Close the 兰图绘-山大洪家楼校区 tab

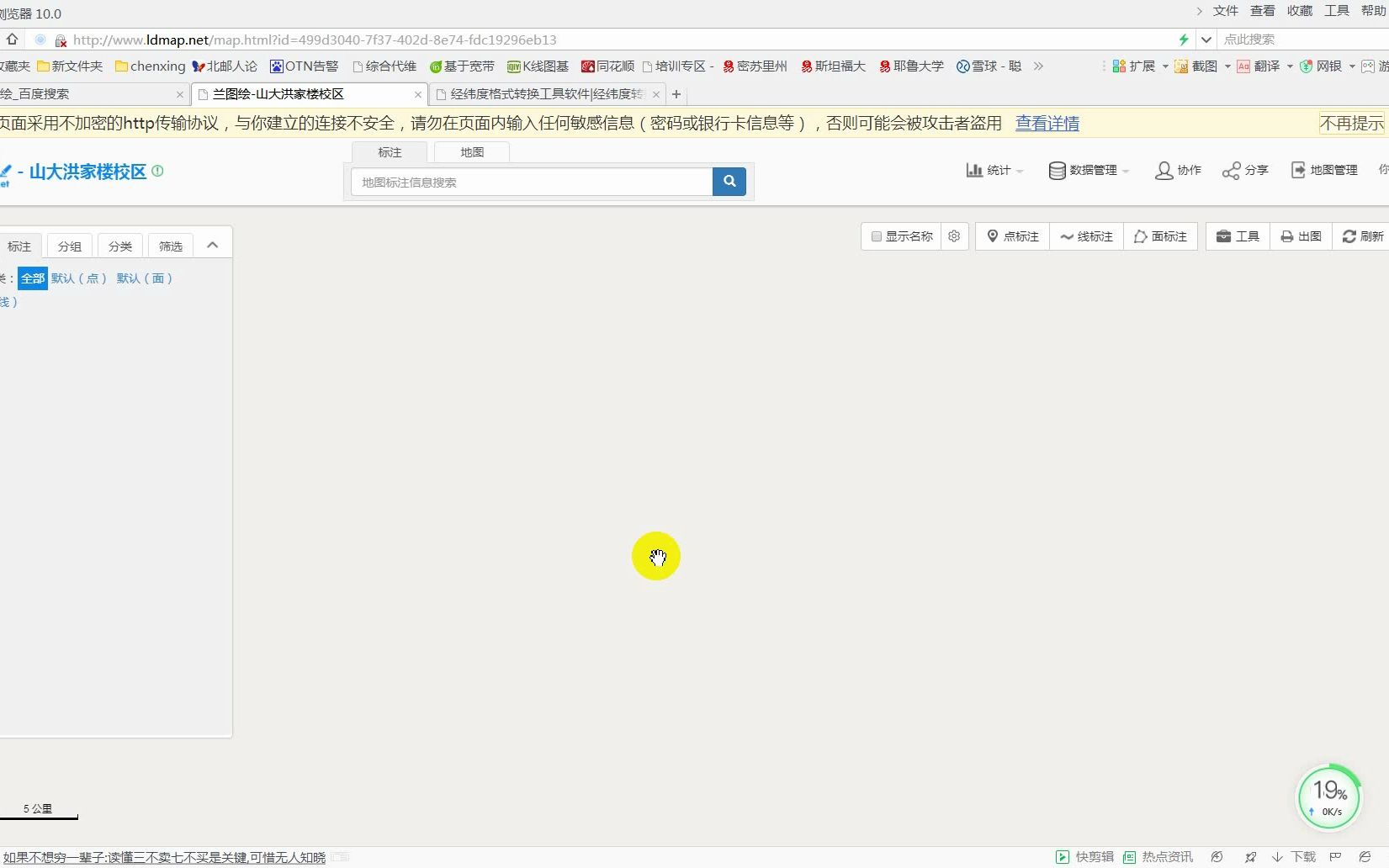(418, 95)
